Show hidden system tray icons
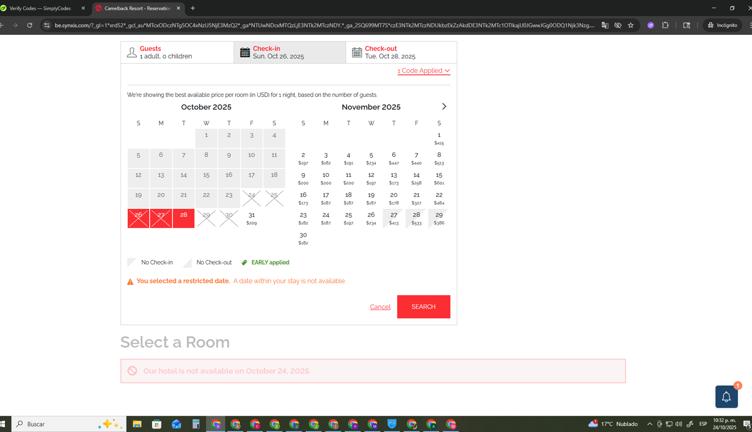The width and height of the screenshot is (752, 432). [x=650, y=424]
